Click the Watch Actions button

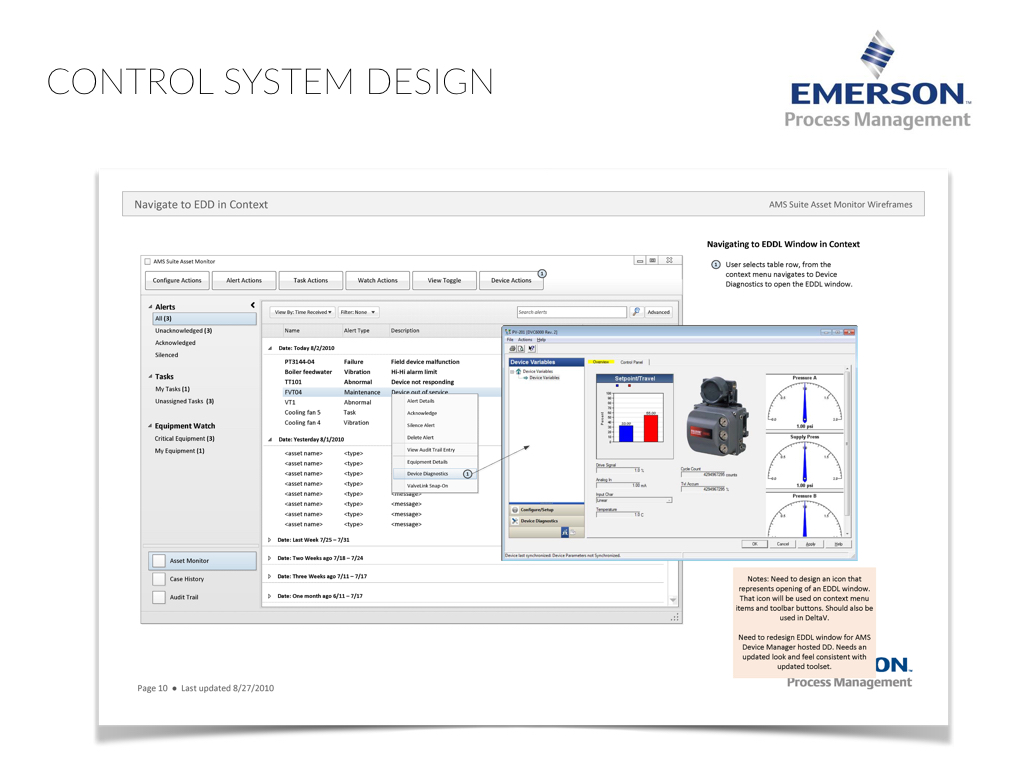(377, 280)
